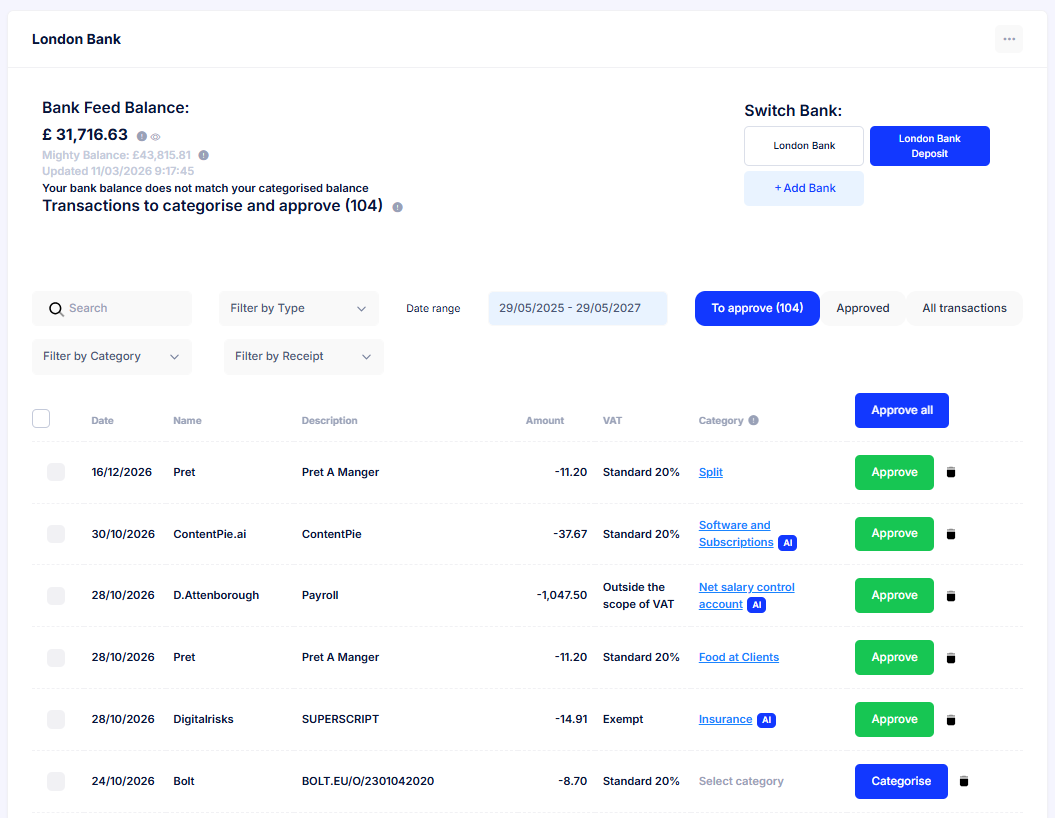
Task: Approve the 28/10/2026 Pret transaction
Action: click(x=894, y=658)
